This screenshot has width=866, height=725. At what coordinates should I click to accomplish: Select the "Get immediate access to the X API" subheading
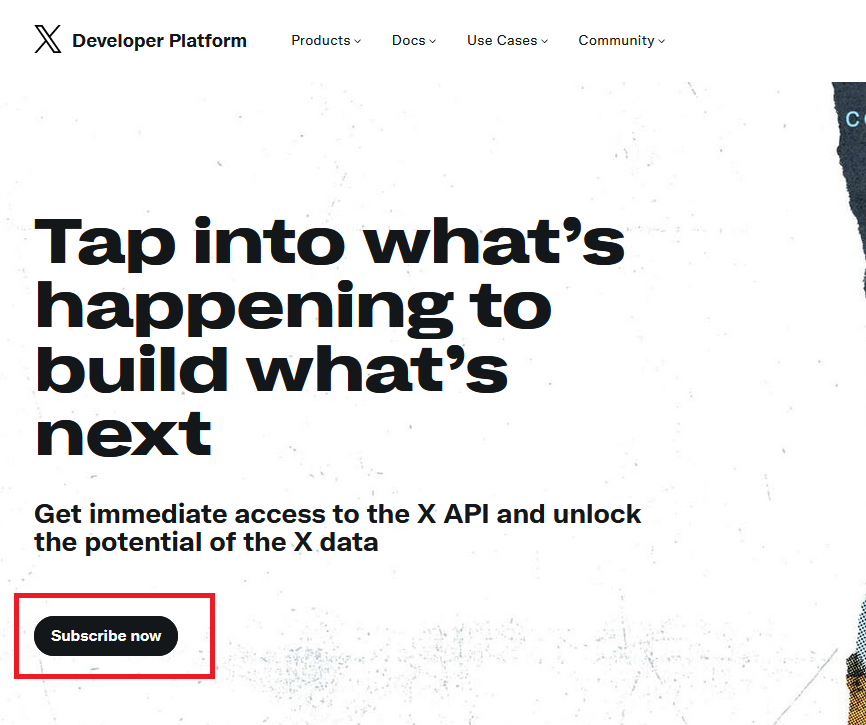337,528
